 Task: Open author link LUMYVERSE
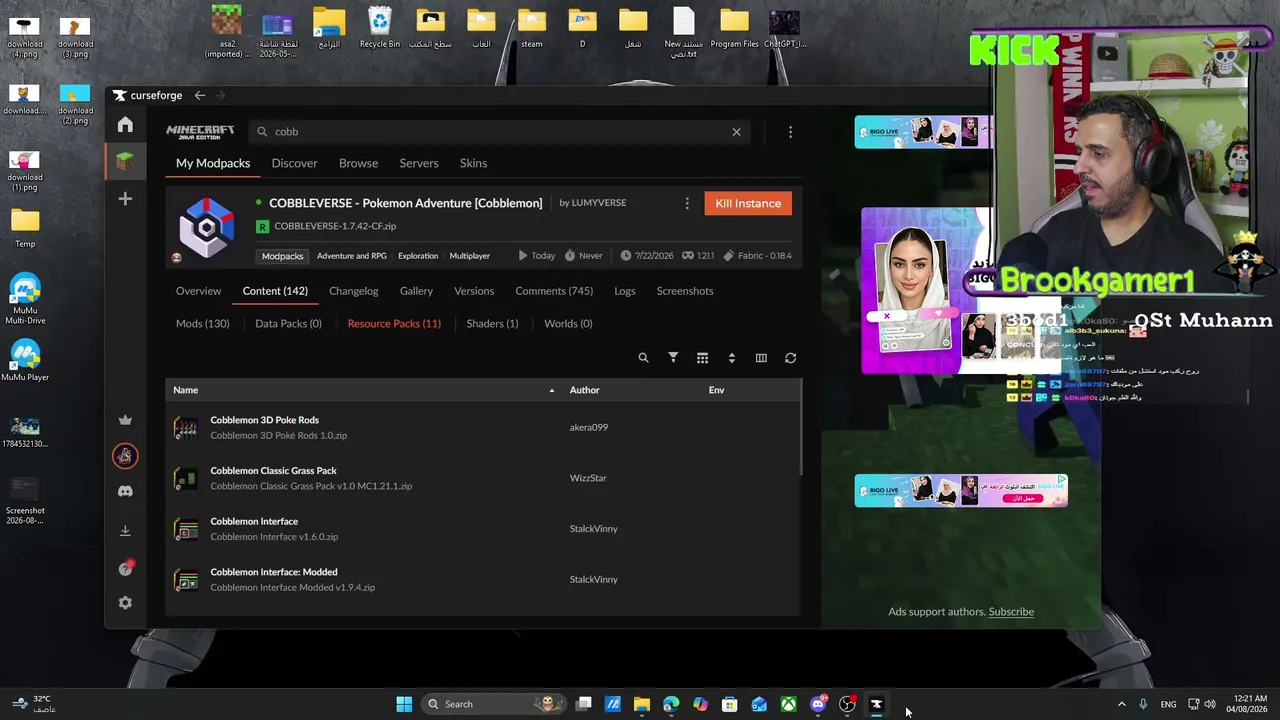(x=599, y=203)
